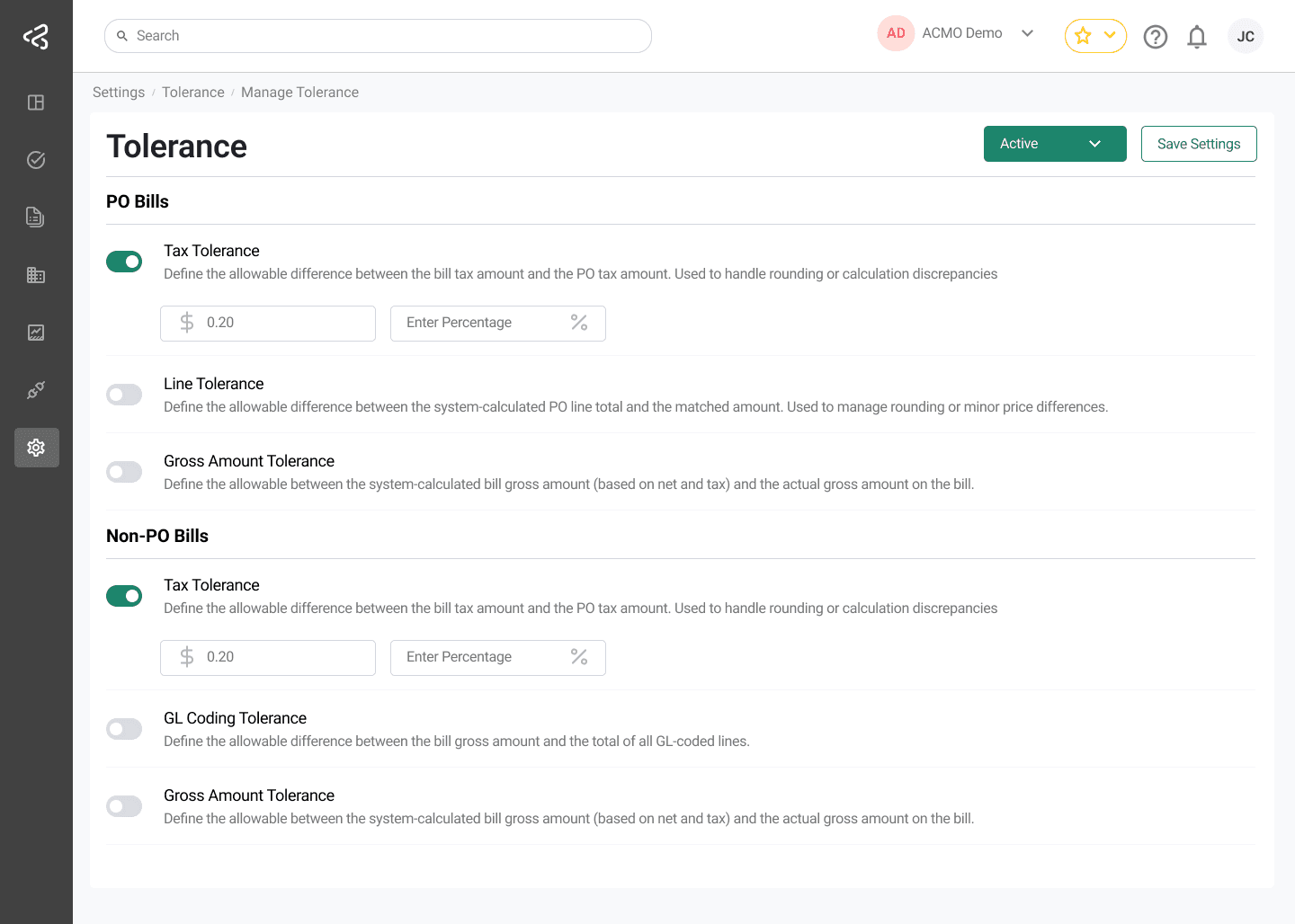Open the Dashboard panel from the sidebar
Viewport: 1295px width, 924px height.
pyautogui.click(x=36, y=102)
